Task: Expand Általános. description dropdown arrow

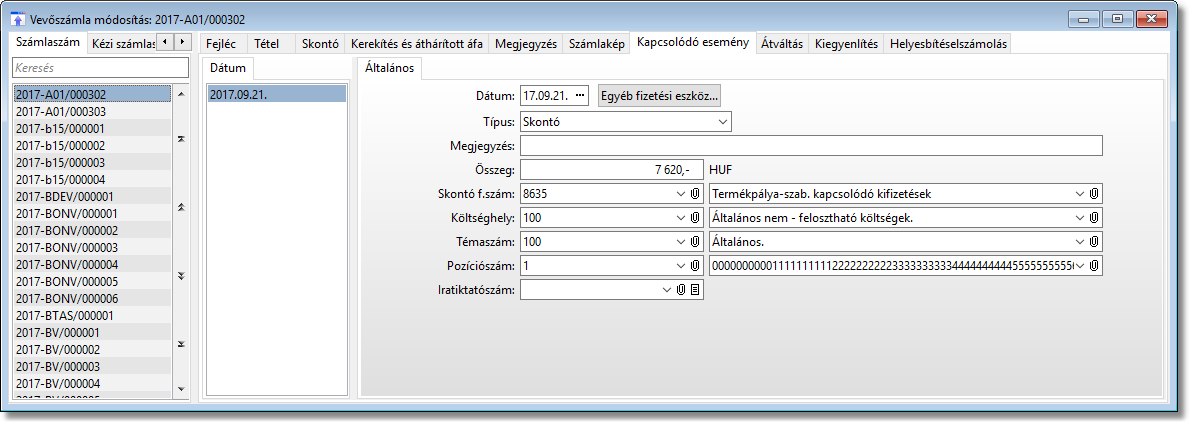Action: (x=1080, y=242)
